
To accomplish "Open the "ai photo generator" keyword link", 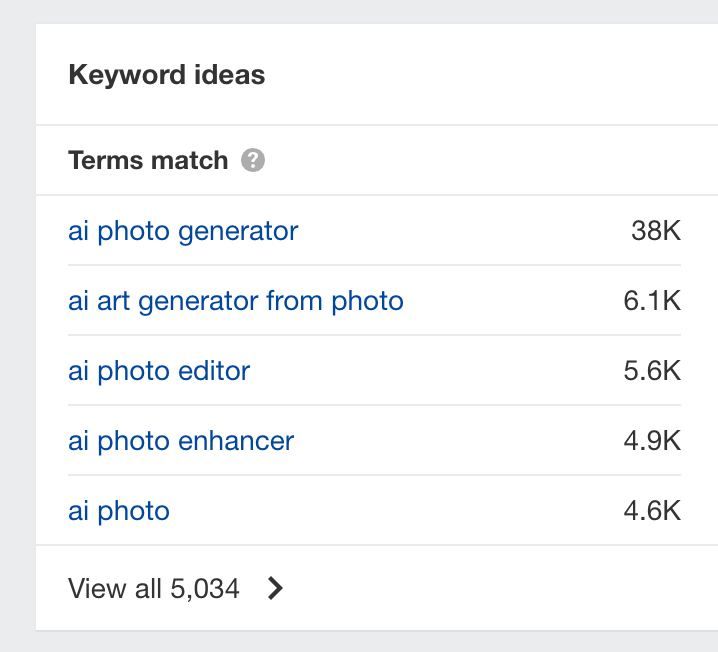I will coord(183,231).
